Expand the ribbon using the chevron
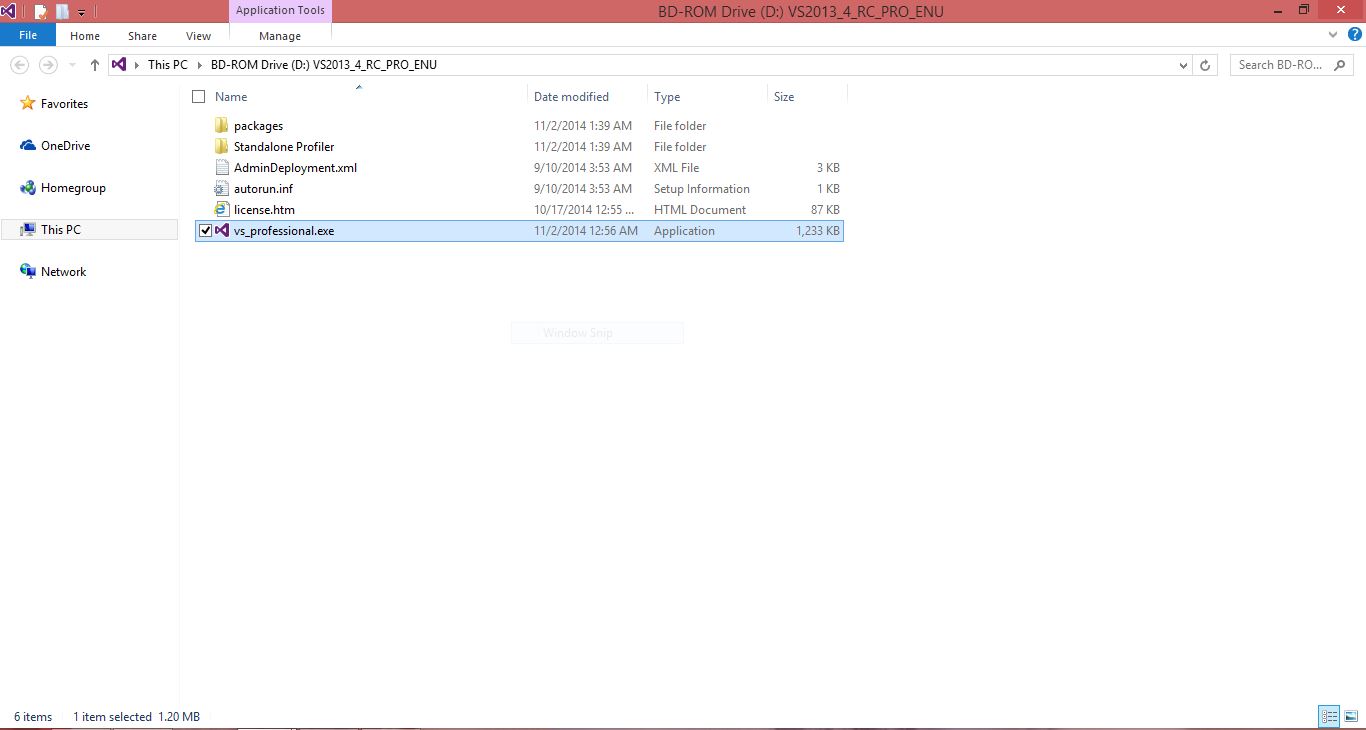Image resolution: width=1366 pixels, height=730 pixels. click(x=1333, y=35)
